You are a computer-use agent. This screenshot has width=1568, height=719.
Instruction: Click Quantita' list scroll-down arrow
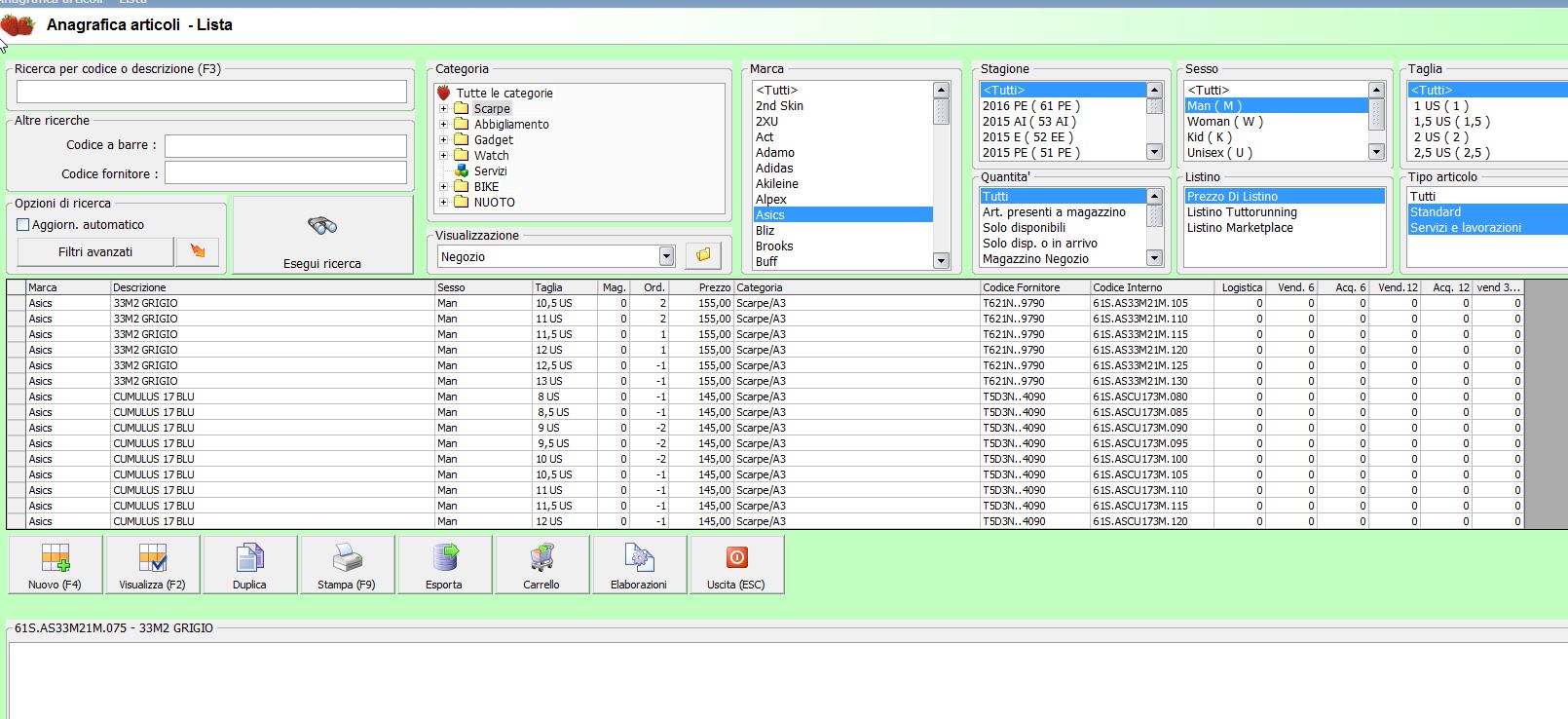1154,258
